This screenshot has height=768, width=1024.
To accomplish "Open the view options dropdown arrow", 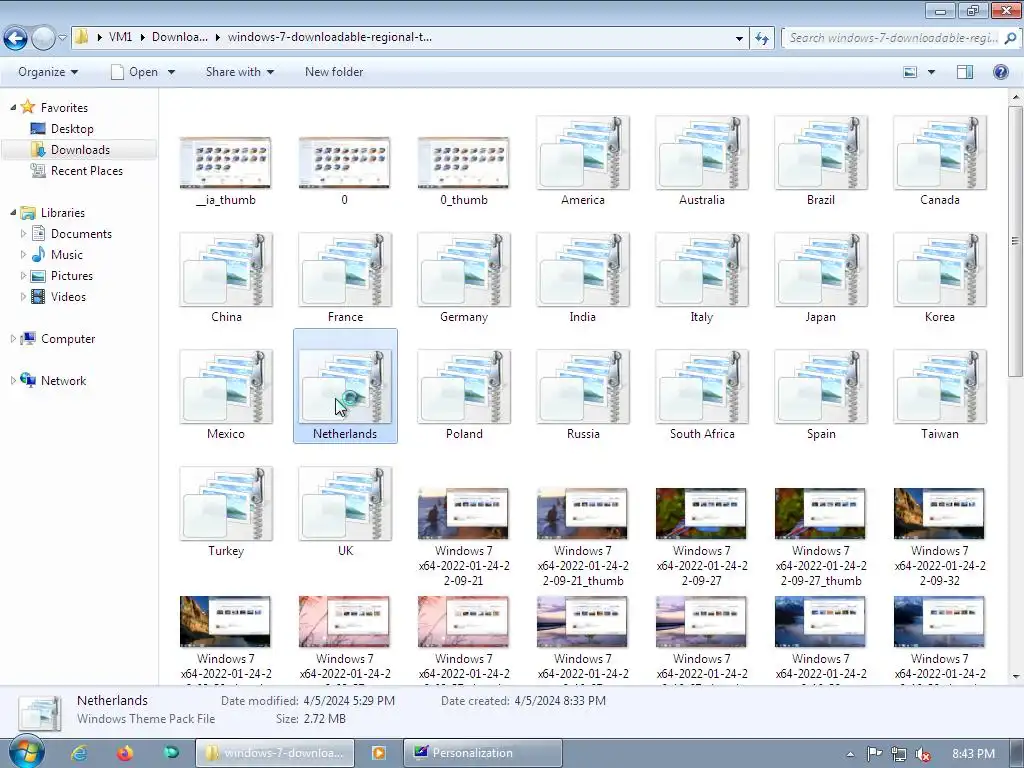I will click(931, 72).
